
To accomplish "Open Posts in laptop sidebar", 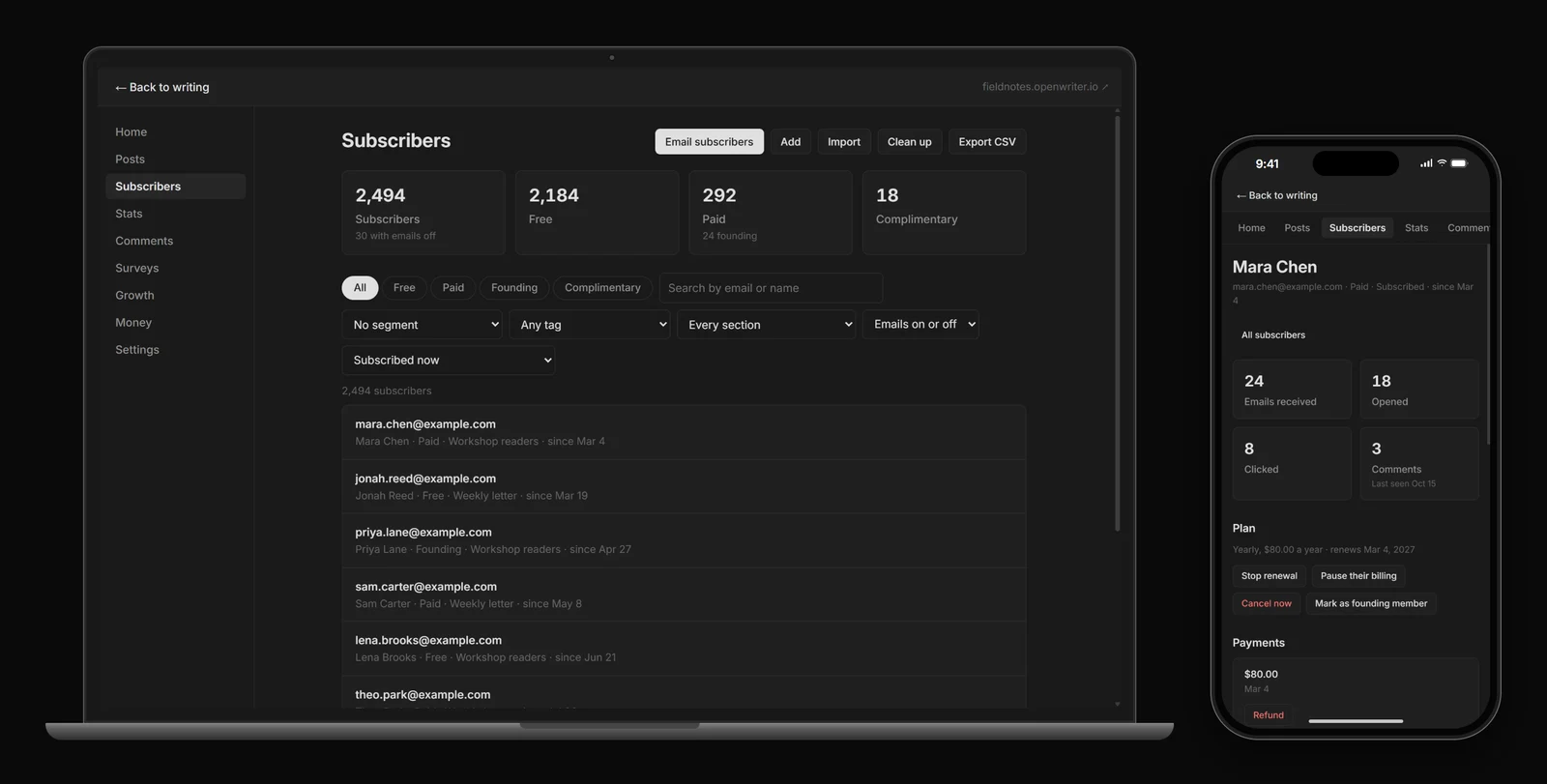I will 175,160.
